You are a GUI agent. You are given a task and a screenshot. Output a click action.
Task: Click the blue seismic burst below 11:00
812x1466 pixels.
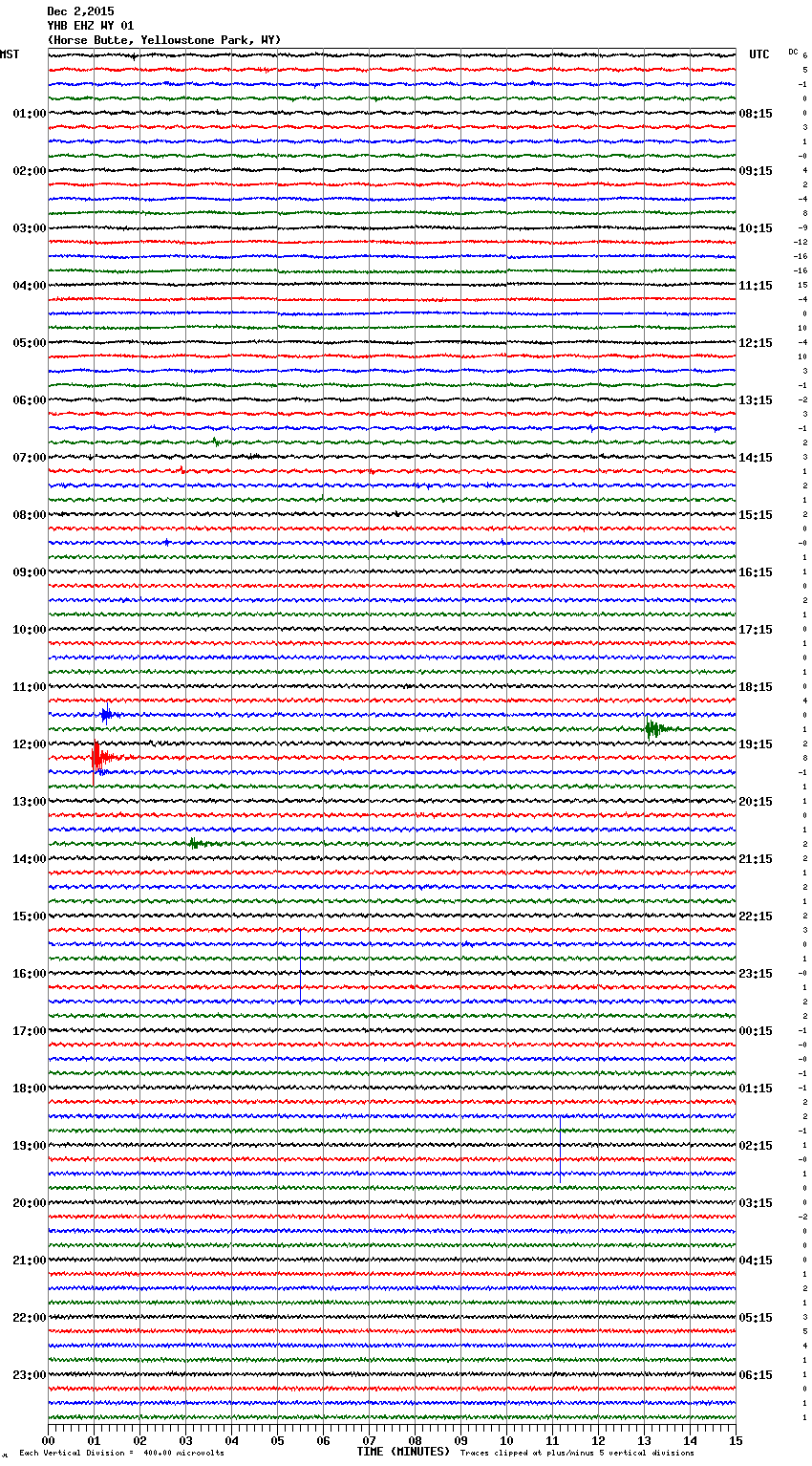tap(106, 713)
